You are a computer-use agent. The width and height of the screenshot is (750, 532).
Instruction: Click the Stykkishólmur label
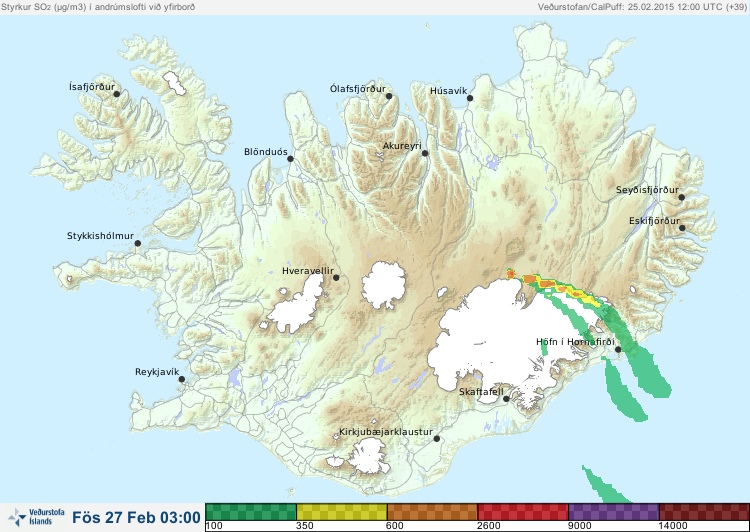[100, 236]
